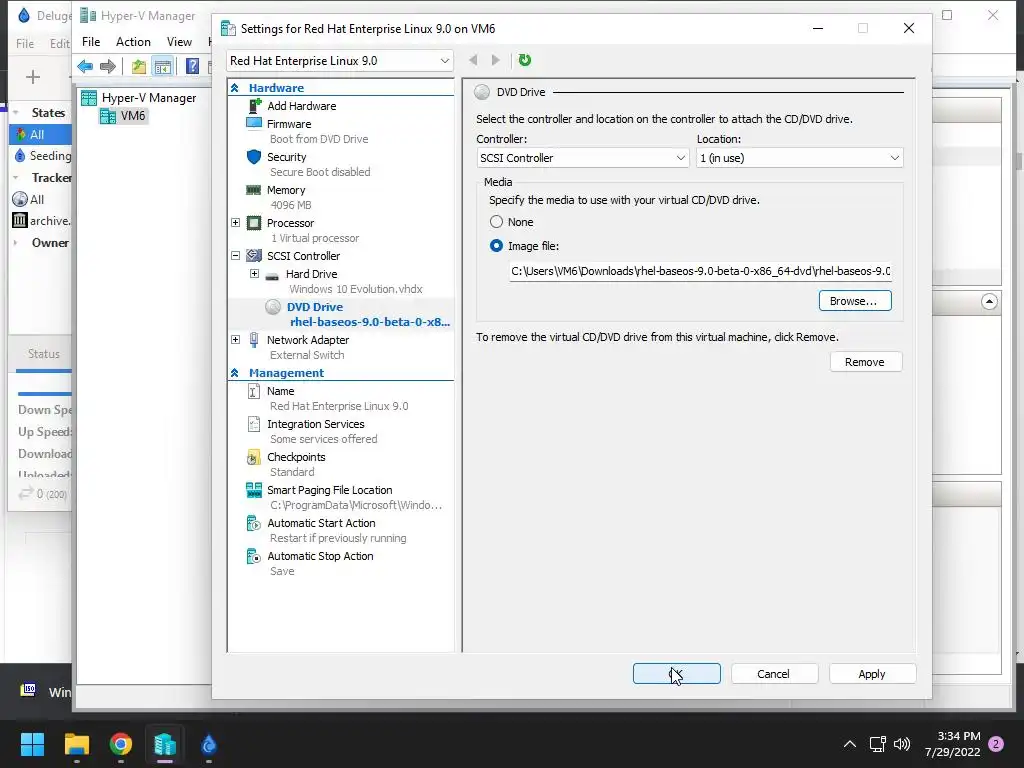Open the Help toolbar icon in Hyper-V Manager

point(193,66)
